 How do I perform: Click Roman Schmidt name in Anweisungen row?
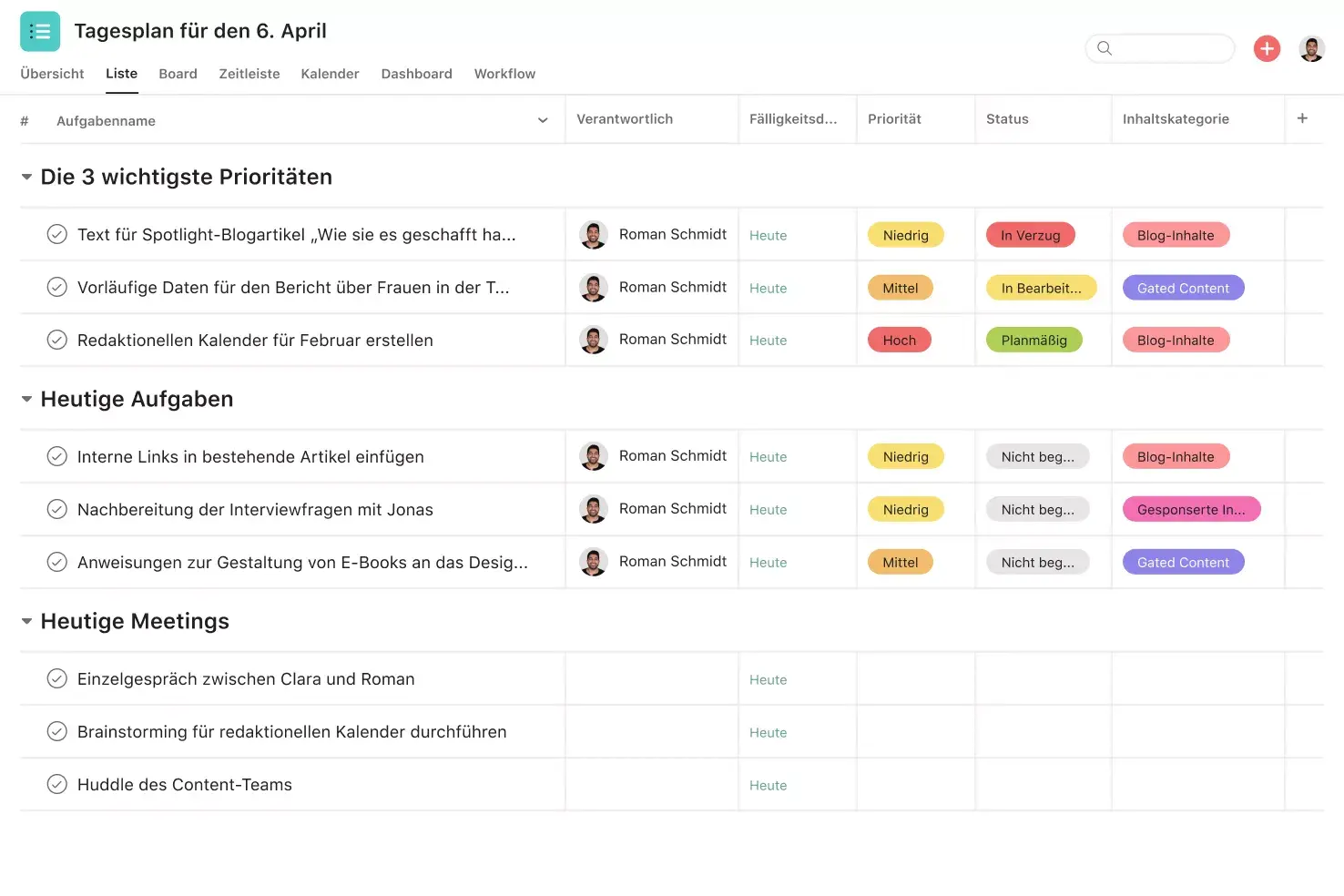(x=673, y=561)
